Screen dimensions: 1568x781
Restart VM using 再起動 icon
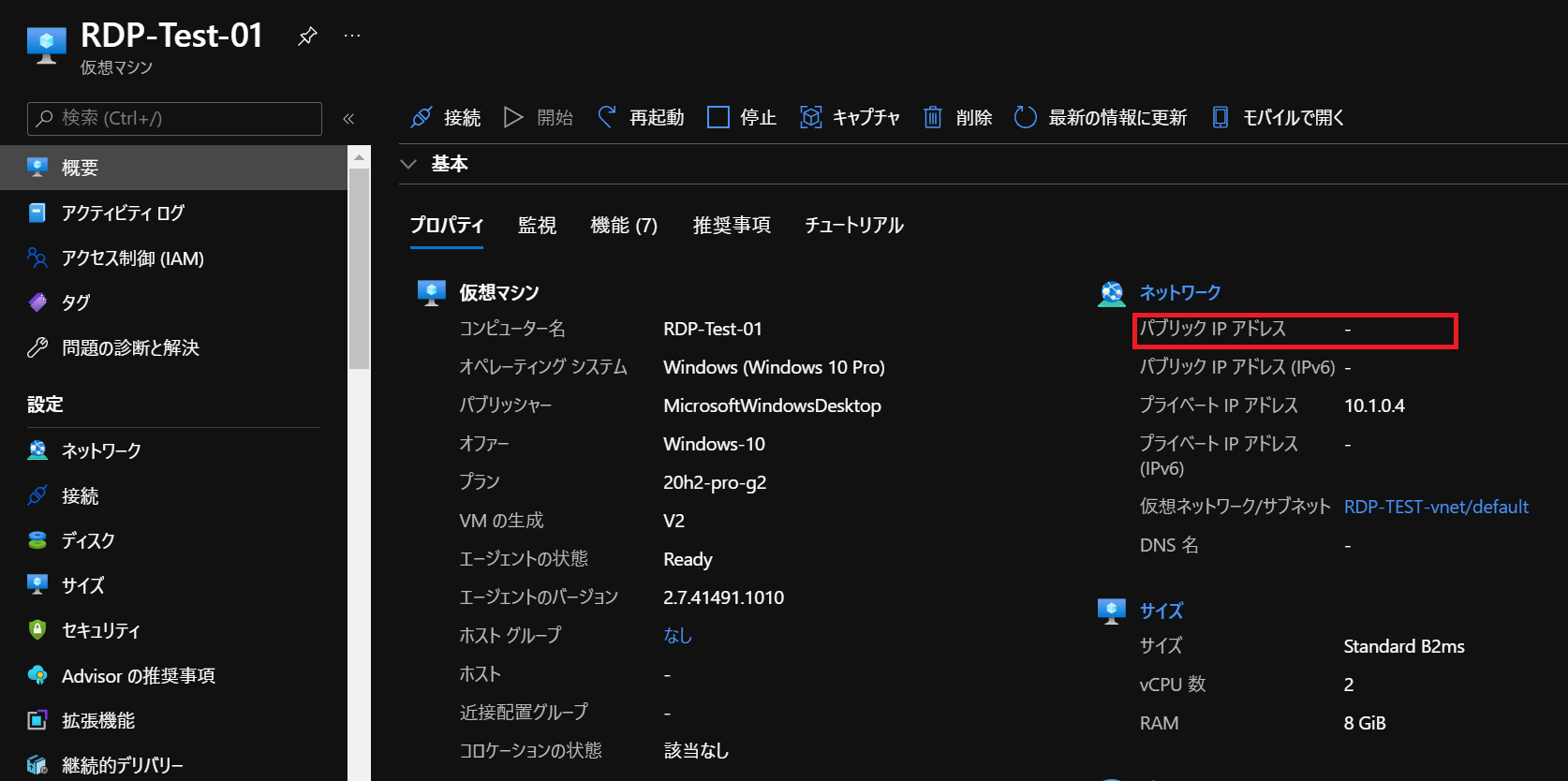pos(607,117)
